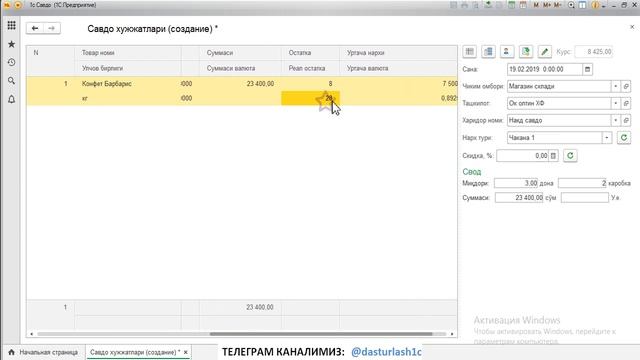Open the sidebar search magnifier
The height and width of the screenshot is (360, 640).
click(x=11, y=81)
